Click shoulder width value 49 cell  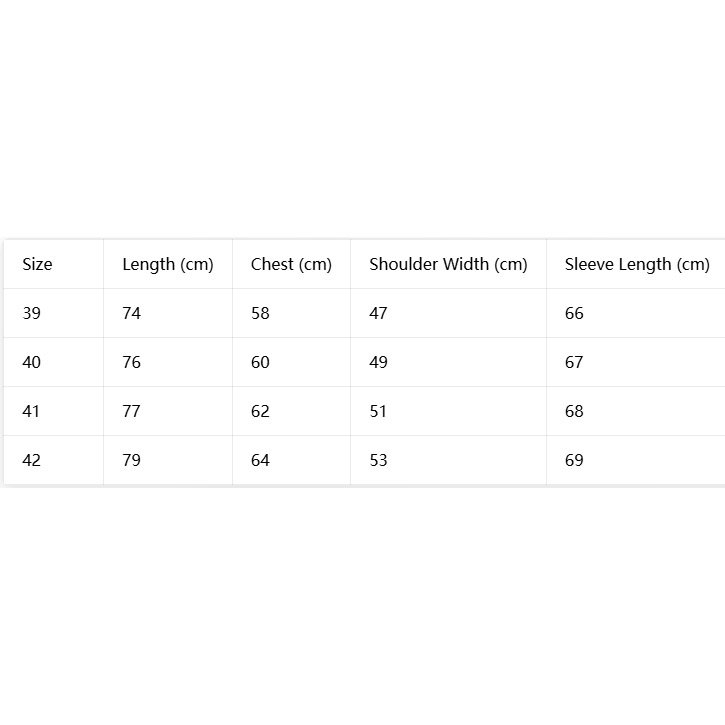pyautogui.click(x=449, y=362)
